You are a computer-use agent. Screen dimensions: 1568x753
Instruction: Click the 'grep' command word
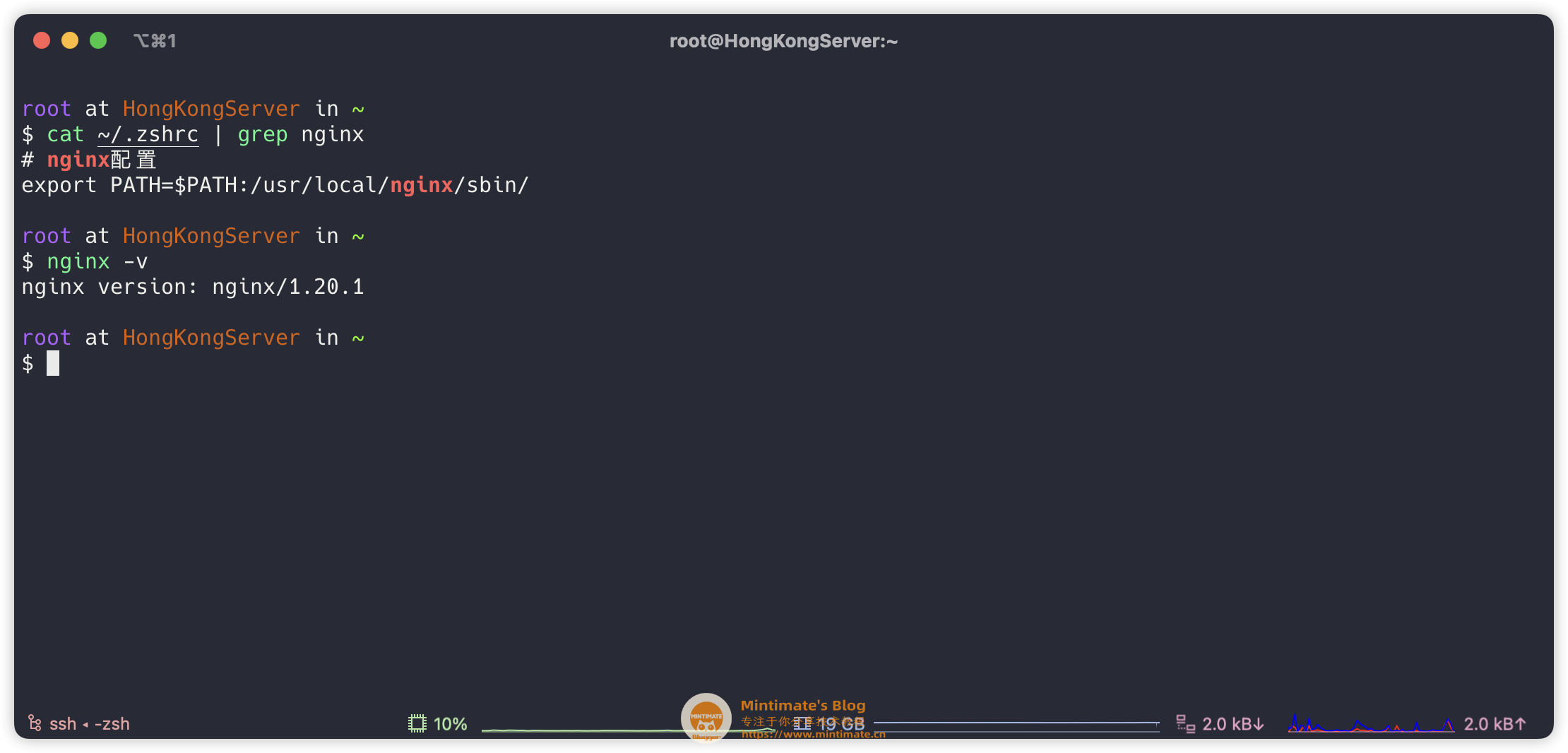[263, 134]
